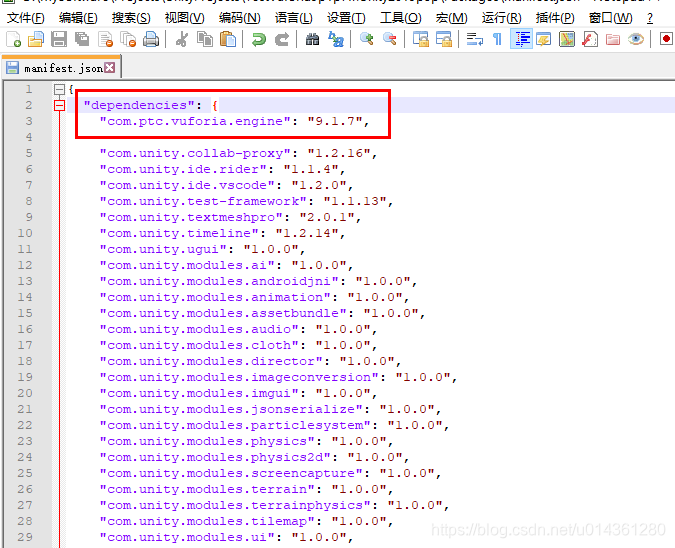Click the com.unity.collab-proxy line
Screen dimensions: 675x548
click(238, 153)
